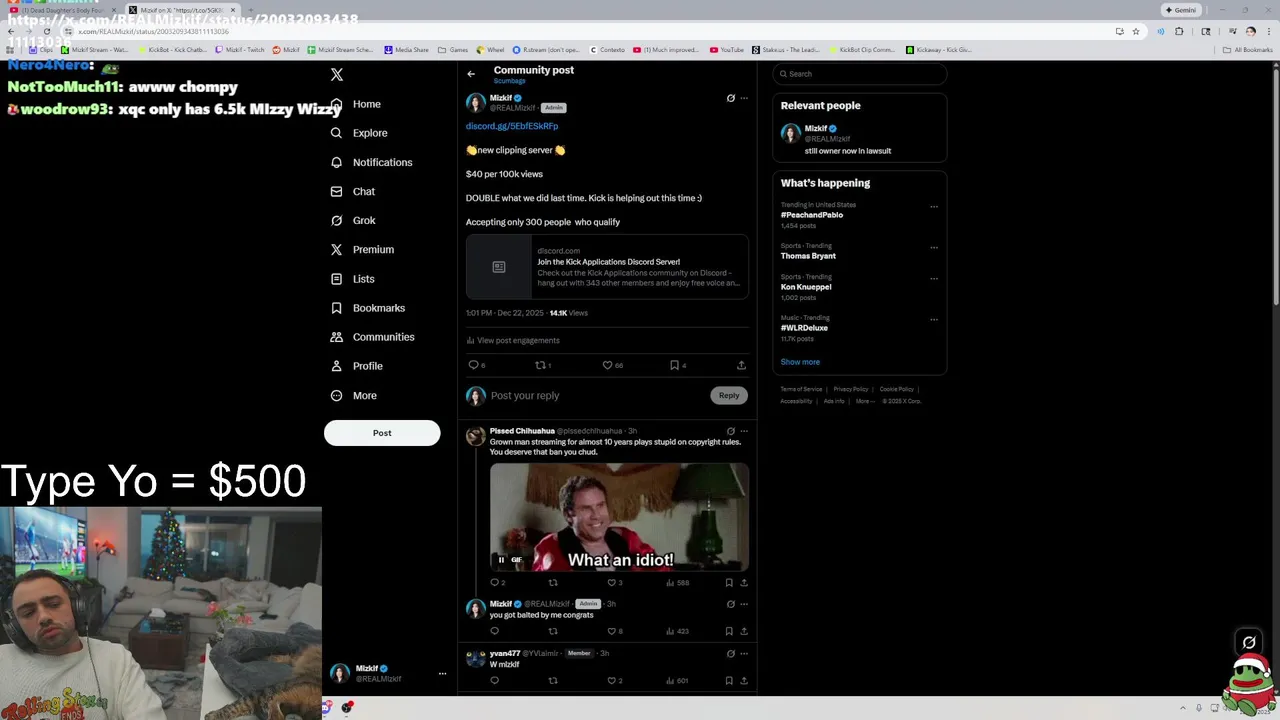
Task: Pause the What an idiot GIF
Action: pyautogui.click(x=501, y=560)
